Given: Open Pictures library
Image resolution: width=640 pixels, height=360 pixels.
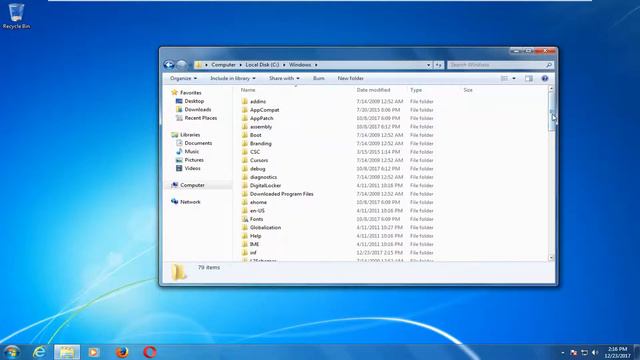Looking at the screenshot, I should (x=194, y=160).
